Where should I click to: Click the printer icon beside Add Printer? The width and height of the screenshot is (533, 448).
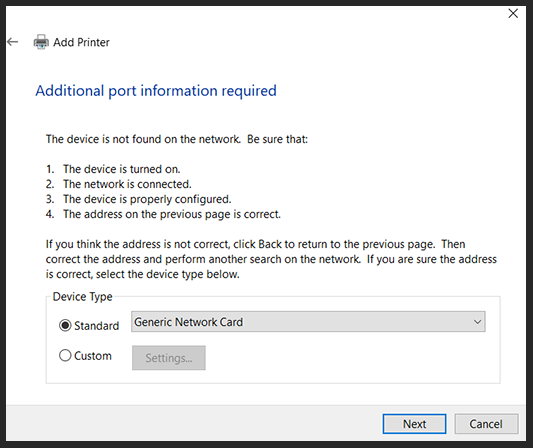click(41, 42)
